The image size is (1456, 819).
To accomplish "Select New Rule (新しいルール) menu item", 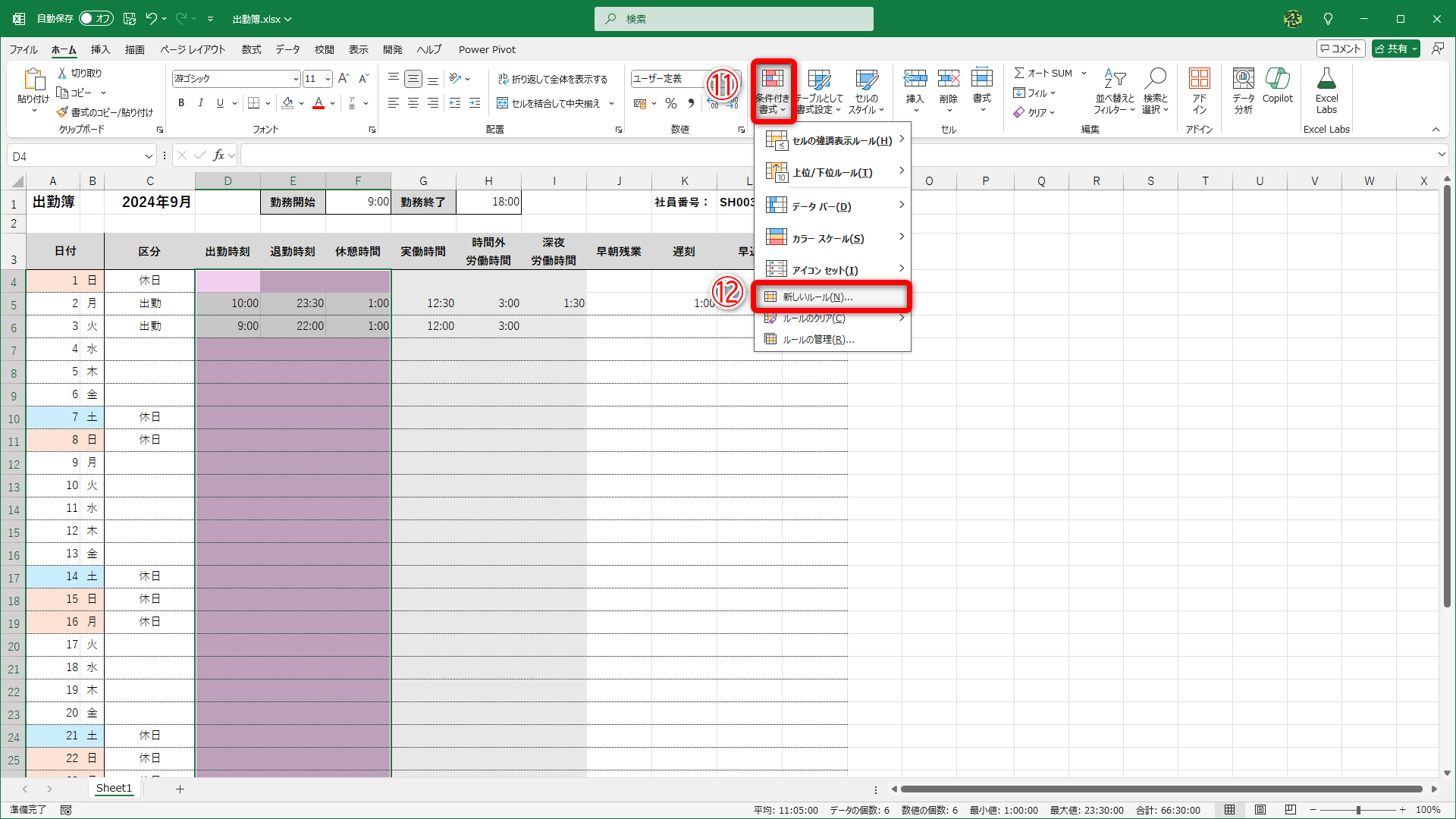I will [817, 297].
